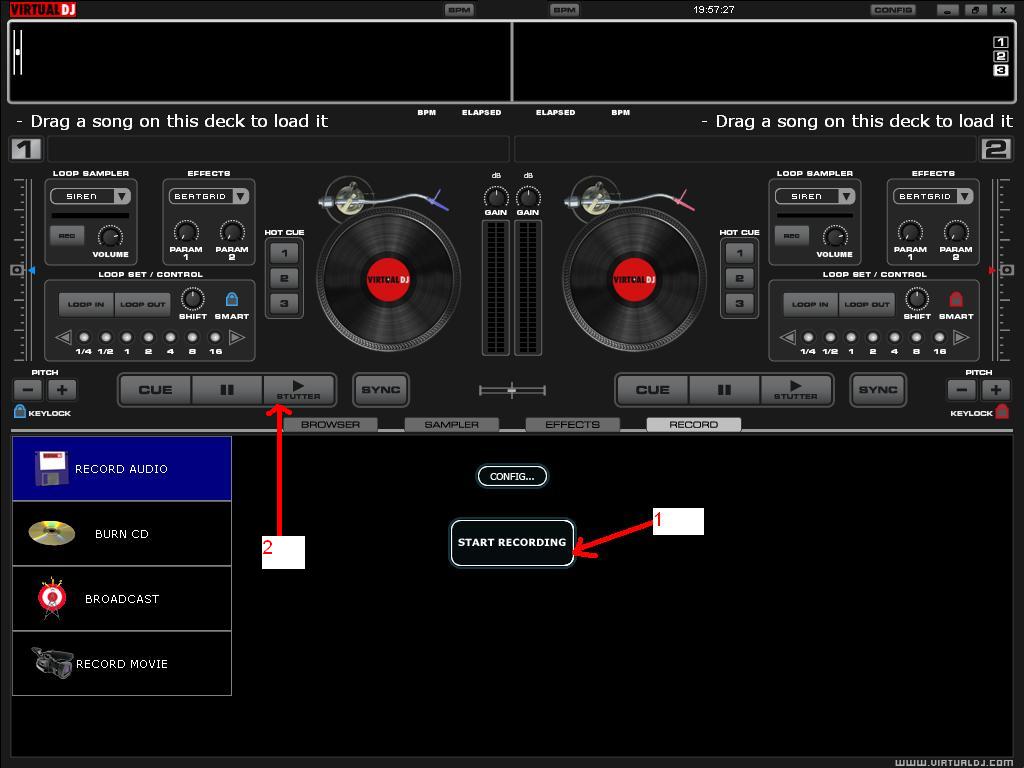Open the recording Config... button
Image resolution: width=1024 pixels, height=768 pixels.
tap(512, 476)
